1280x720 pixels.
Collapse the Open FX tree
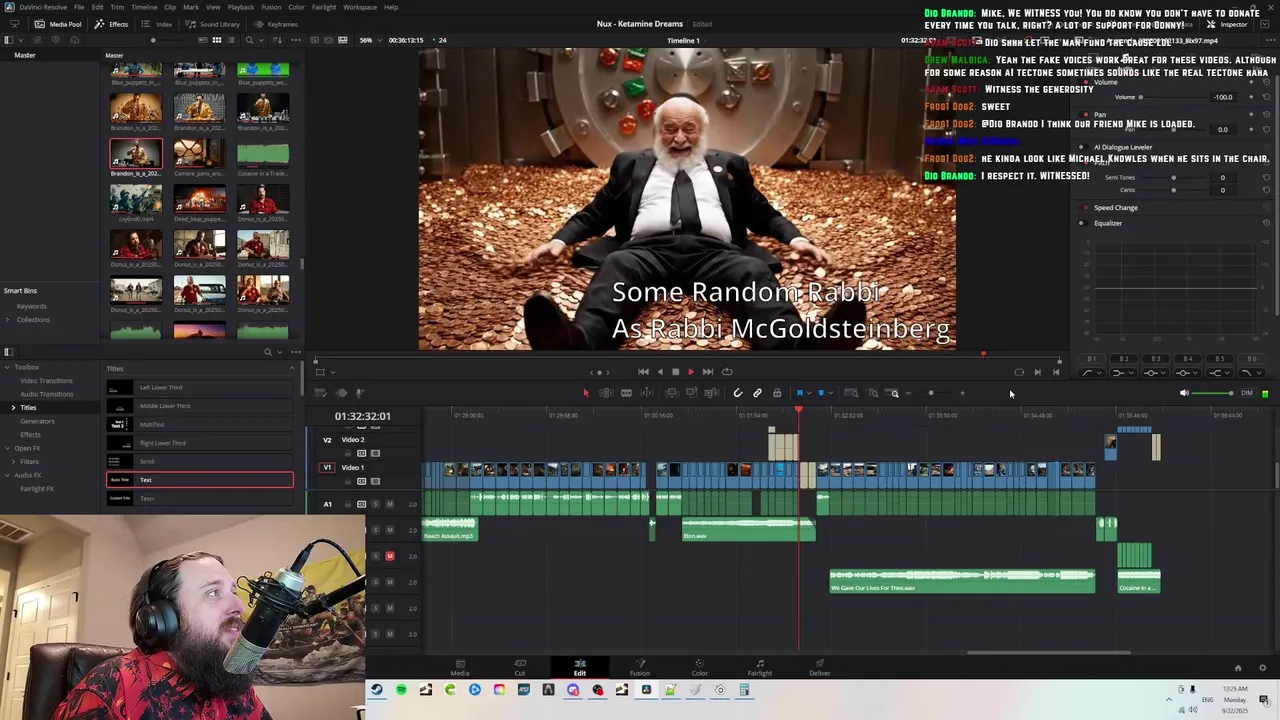point(7,448)
